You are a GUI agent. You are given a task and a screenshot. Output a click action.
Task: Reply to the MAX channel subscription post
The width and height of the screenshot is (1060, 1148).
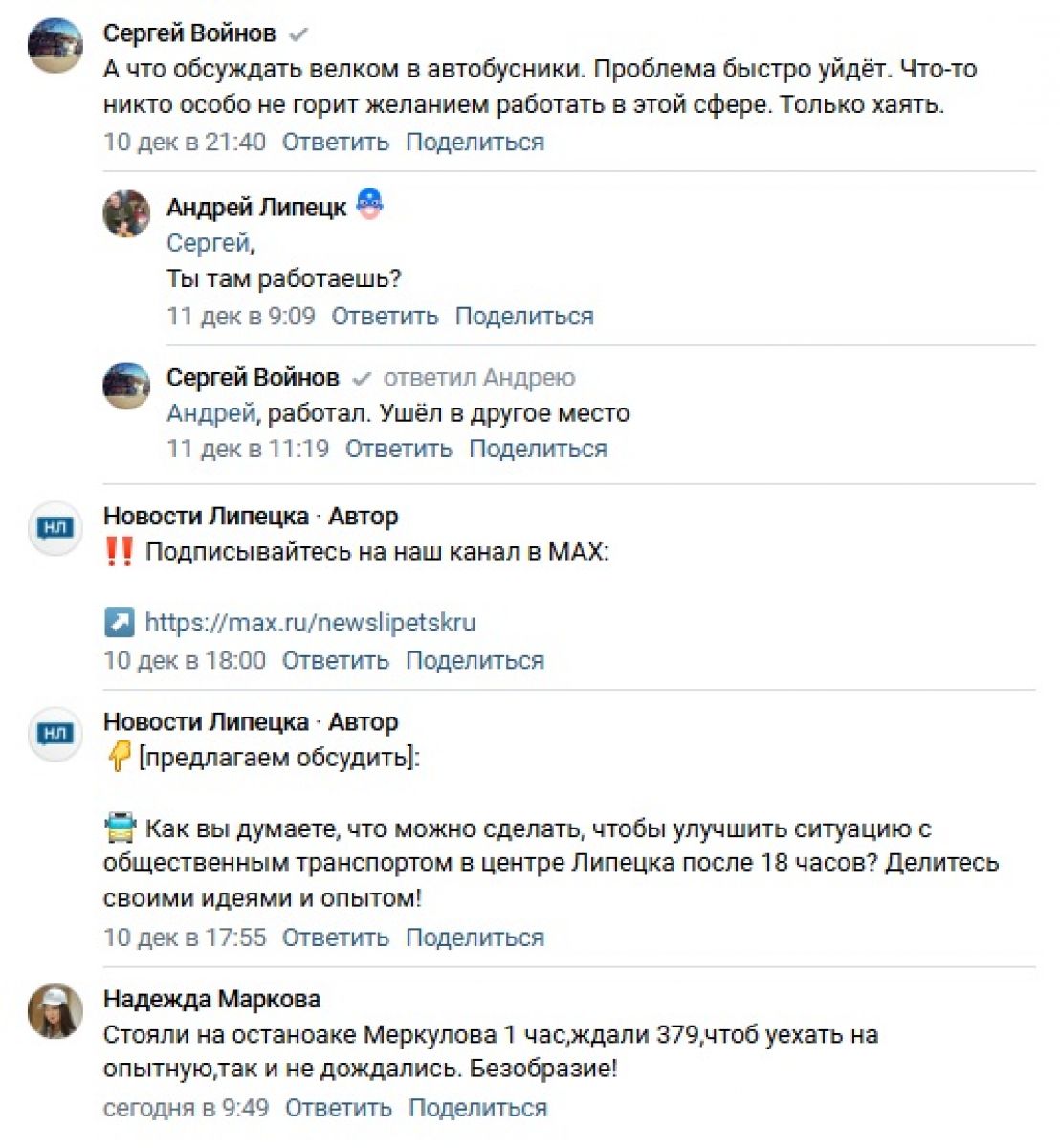[335, 661]
